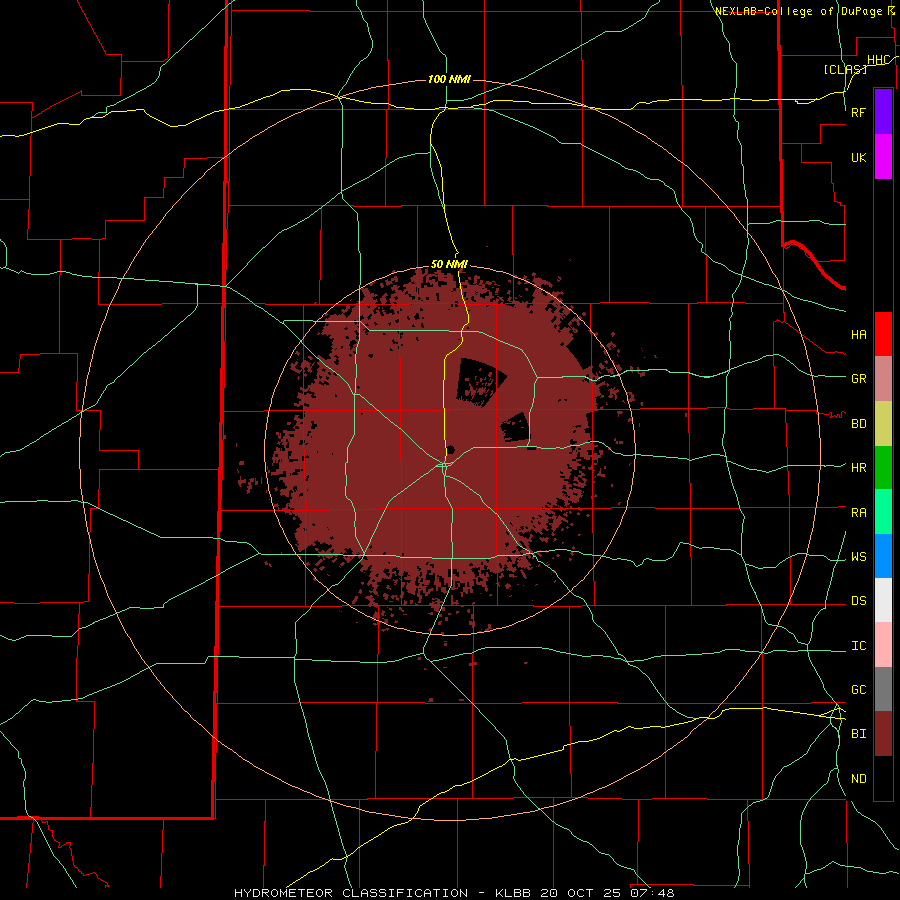900x900 pixels.
Task: Click the DS legend label
Action: point(859,601)
